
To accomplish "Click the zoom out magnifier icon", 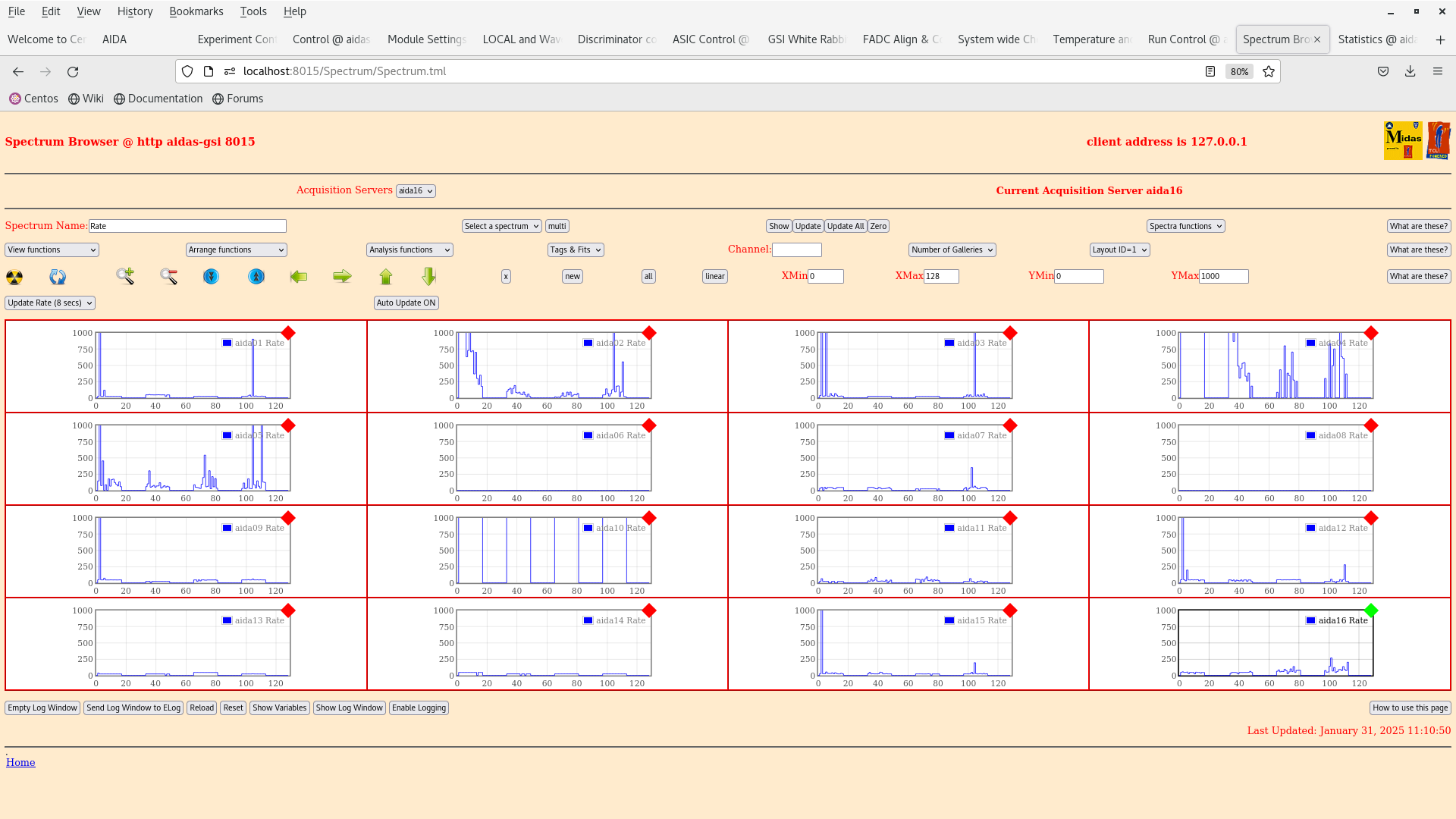I will coord(168,276).
